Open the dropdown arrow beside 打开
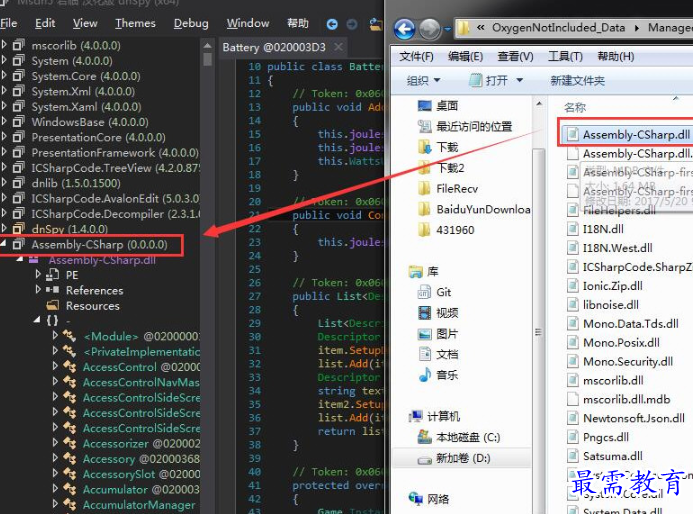Viewport: 693px width, 514px height. point(520,80)
